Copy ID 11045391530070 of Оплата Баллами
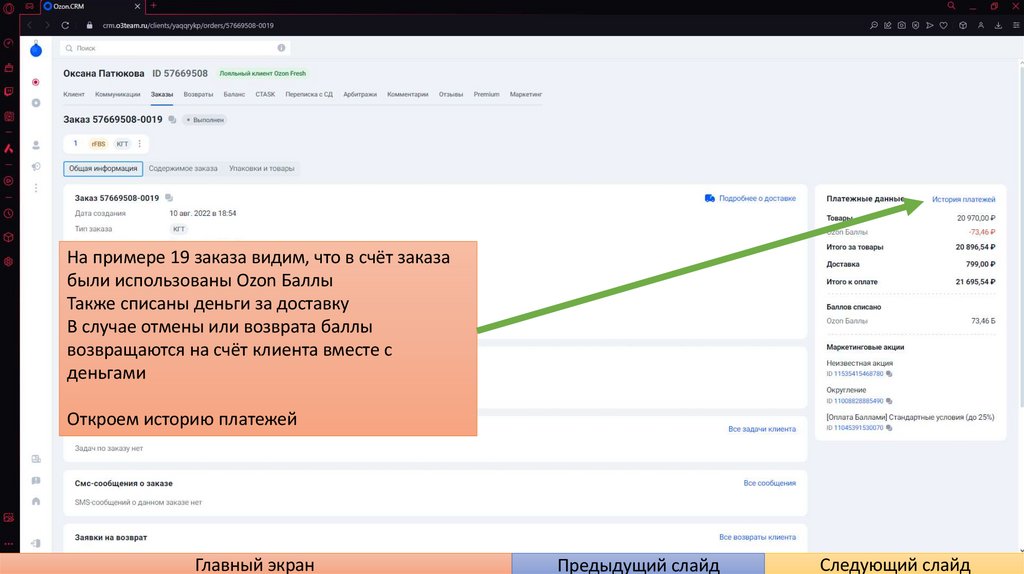Viewport: 1024px width, 574px height. (889, 428)
